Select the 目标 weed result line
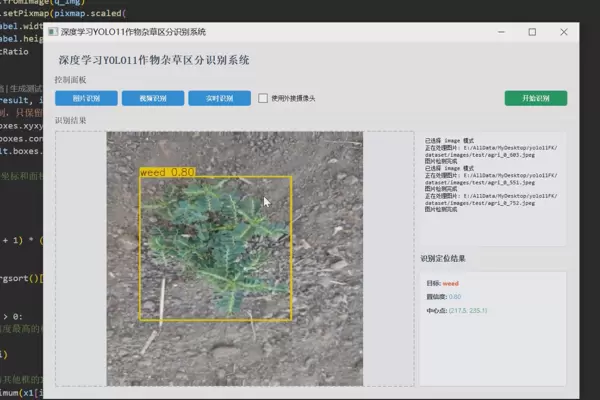600x400 pixels. pos(441,283)
